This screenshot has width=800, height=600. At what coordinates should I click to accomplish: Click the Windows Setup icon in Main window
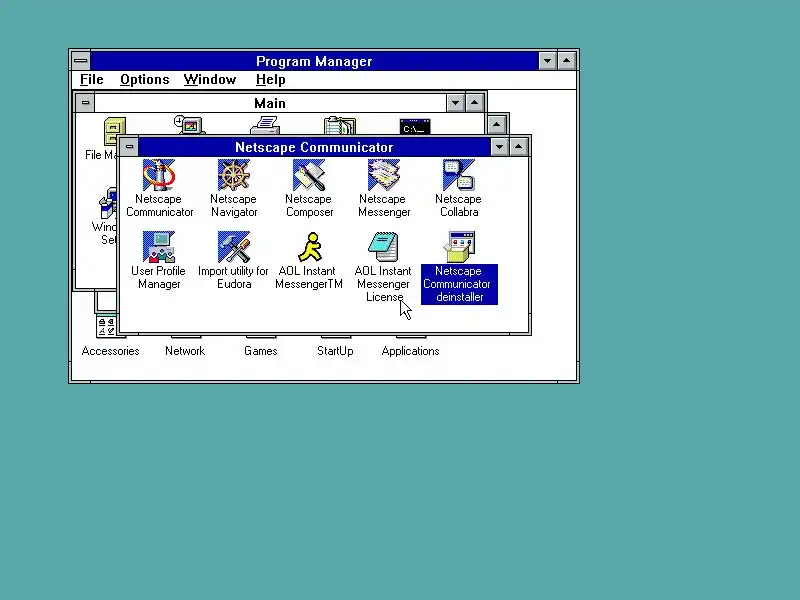click(x=108, y=204)
